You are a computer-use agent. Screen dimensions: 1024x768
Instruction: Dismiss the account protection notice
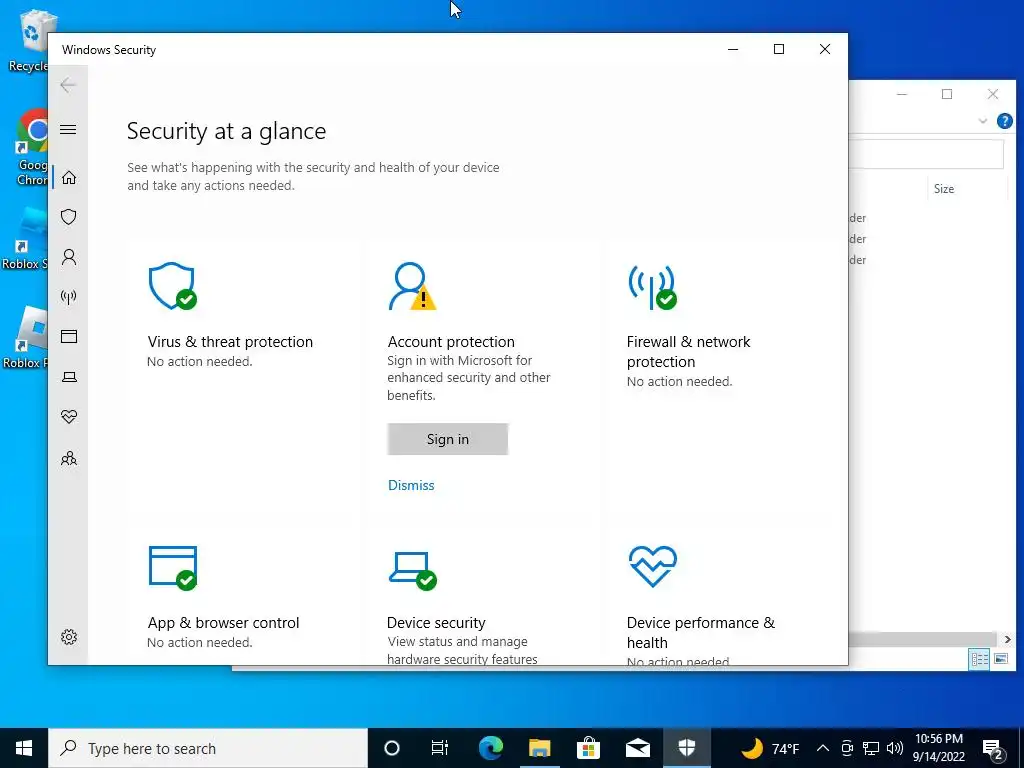(411, 485)
